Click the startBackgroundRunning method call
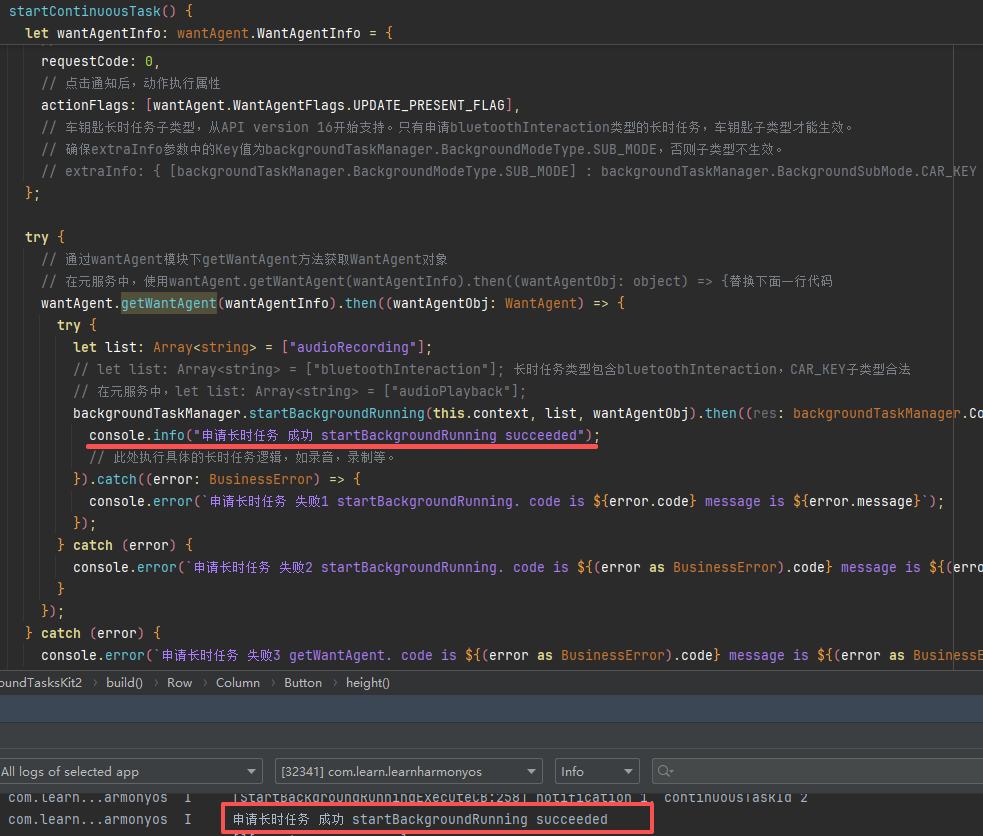983x836 pixels. coord(337,414)
